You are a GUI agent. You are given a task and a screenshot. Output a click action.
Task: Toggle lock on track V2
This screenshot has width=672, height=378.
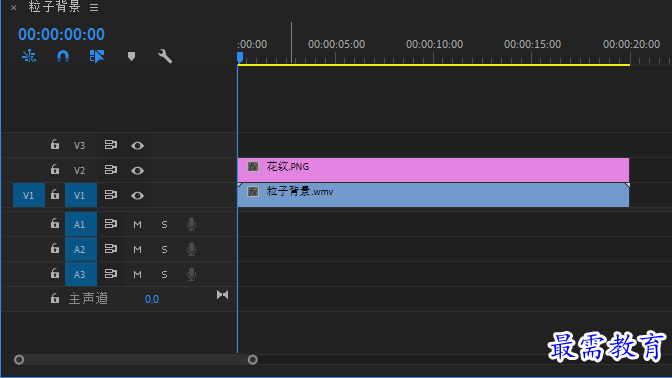[55, 170]
